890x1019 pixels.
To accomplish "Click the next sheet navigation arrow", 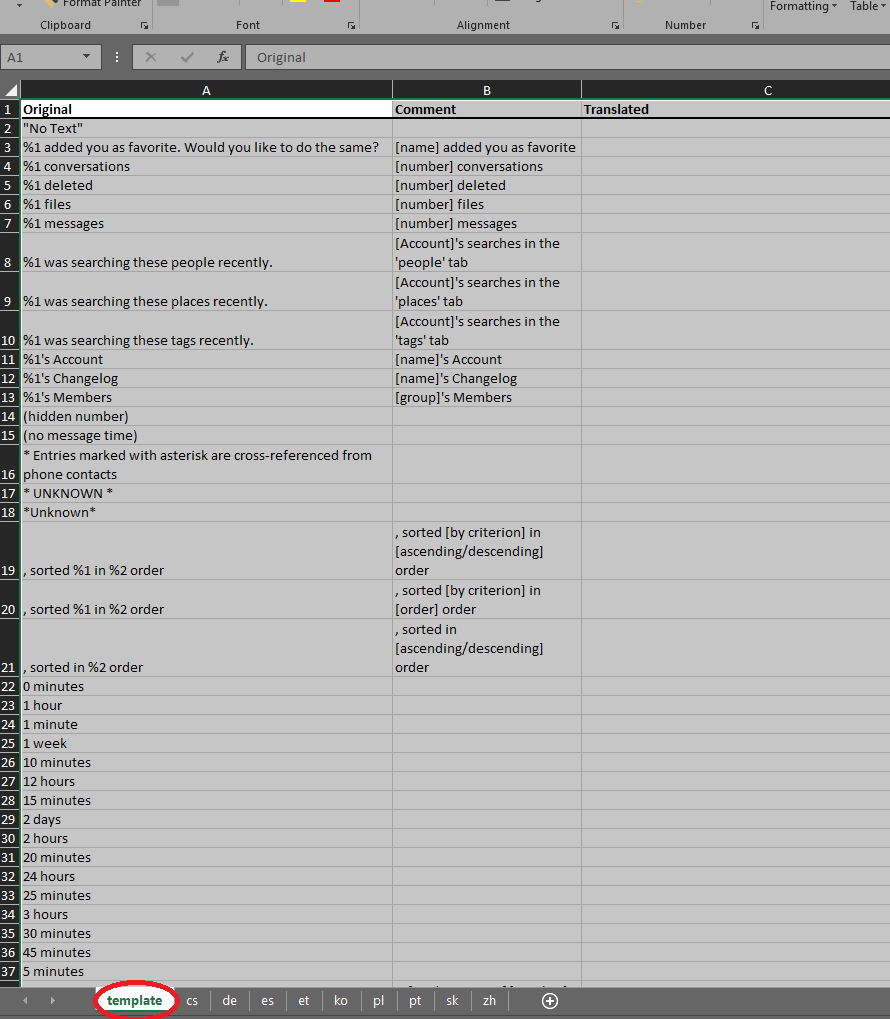I will coord(53,1000).
